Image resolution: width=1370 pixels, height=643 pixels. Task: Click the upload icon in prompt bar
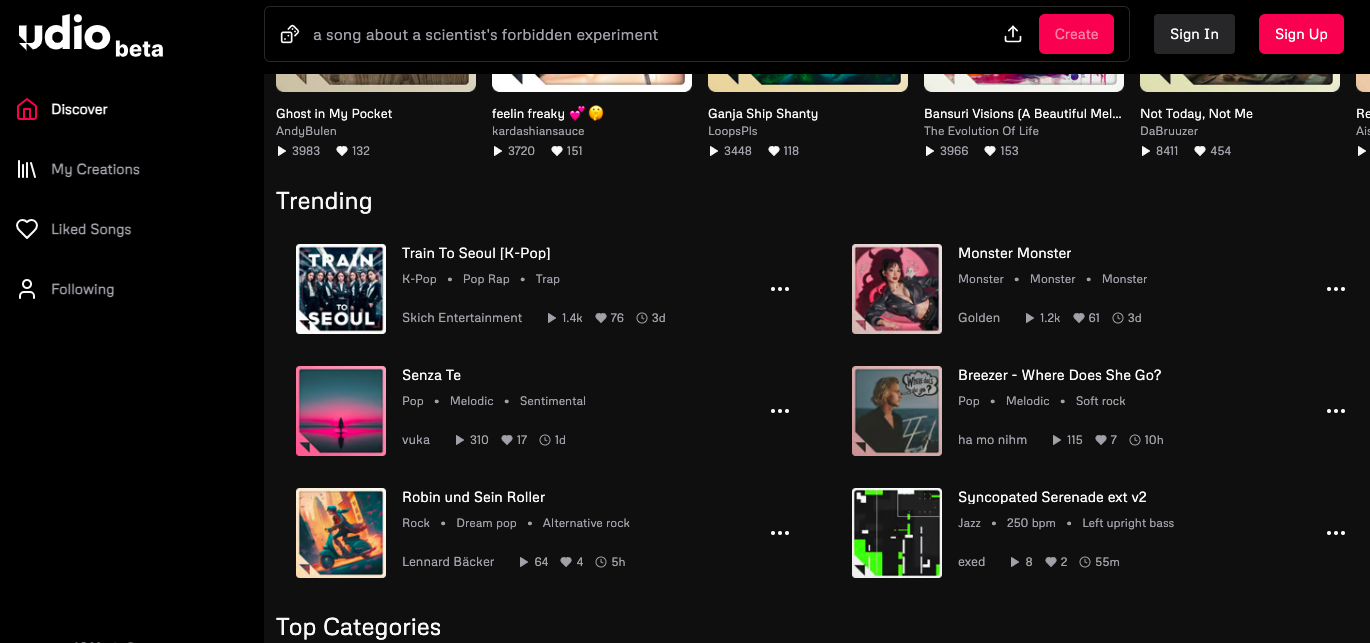[1013, 35]
